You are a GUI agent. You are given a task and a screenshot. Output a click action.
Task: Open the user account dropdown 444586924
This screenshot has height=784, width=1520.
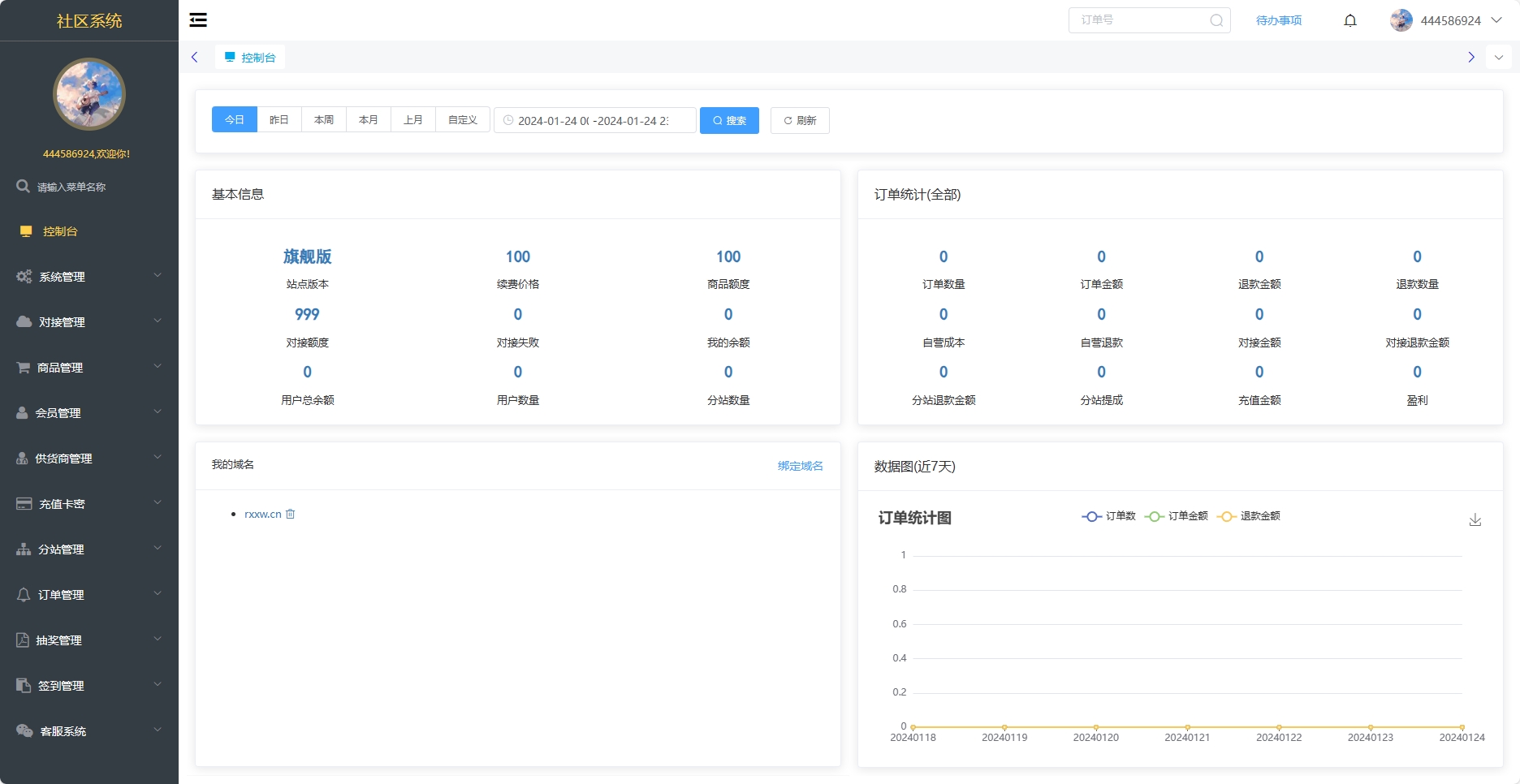coord(1446,20)
